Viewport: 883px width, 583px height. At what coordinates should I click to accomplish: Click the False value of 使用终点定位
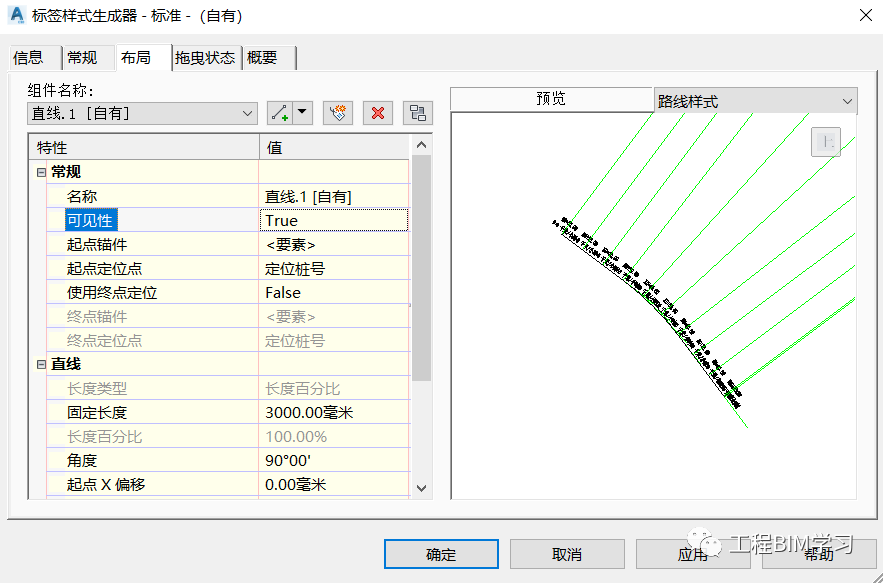(x=333, y=293)
